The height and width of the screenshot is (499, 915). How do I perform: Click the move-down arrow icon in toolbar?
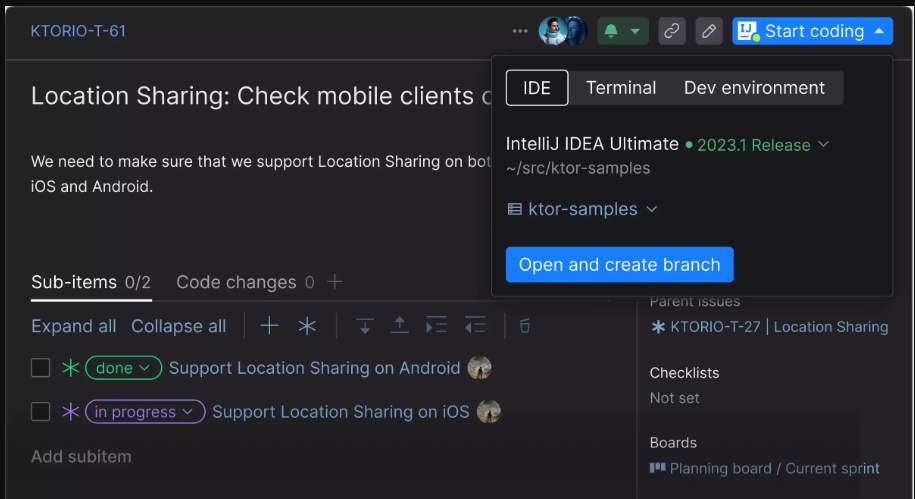coord(365,326)
